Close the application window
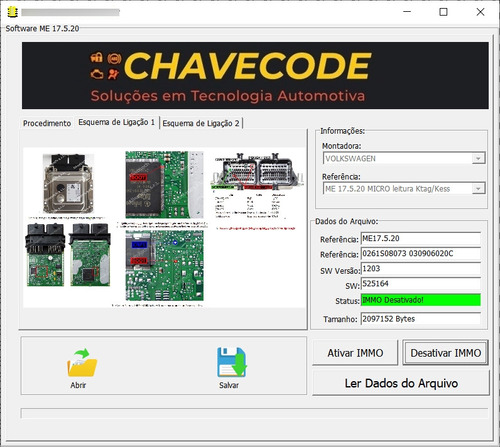Image resolution: width=500 pixels, height=447 pixels. click(x=480, y=12)
